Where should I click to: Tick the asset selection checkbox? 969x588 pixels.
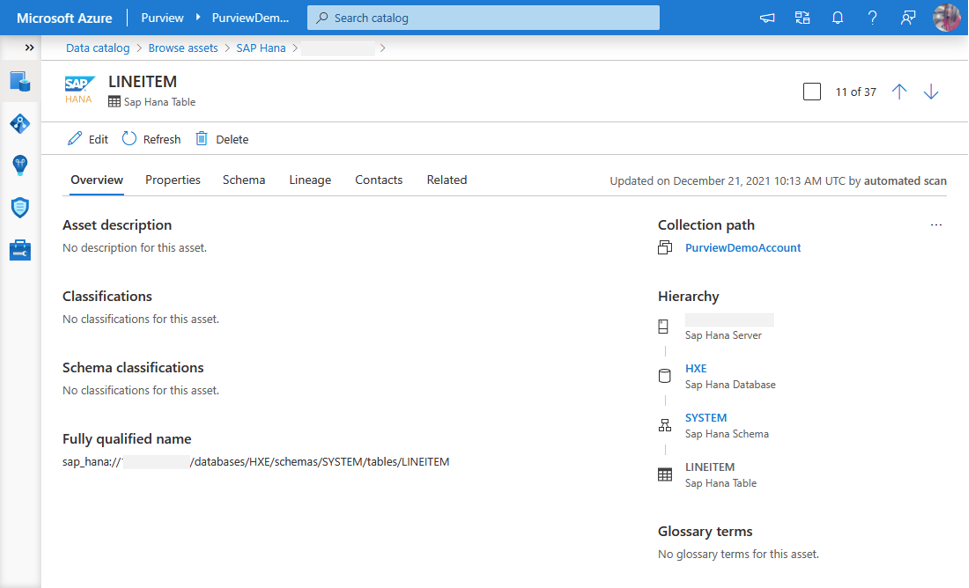coord(812,92)
